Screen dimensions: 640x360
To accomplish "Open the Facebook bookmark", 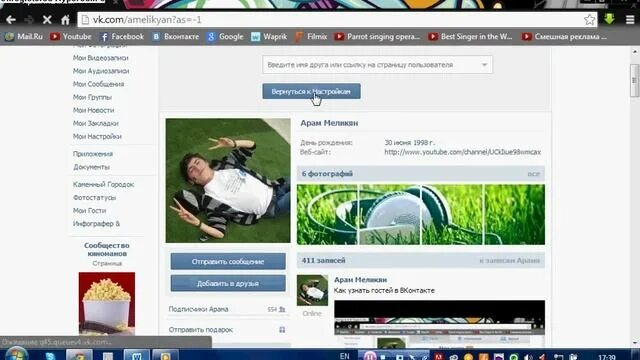I will (122, 37).
